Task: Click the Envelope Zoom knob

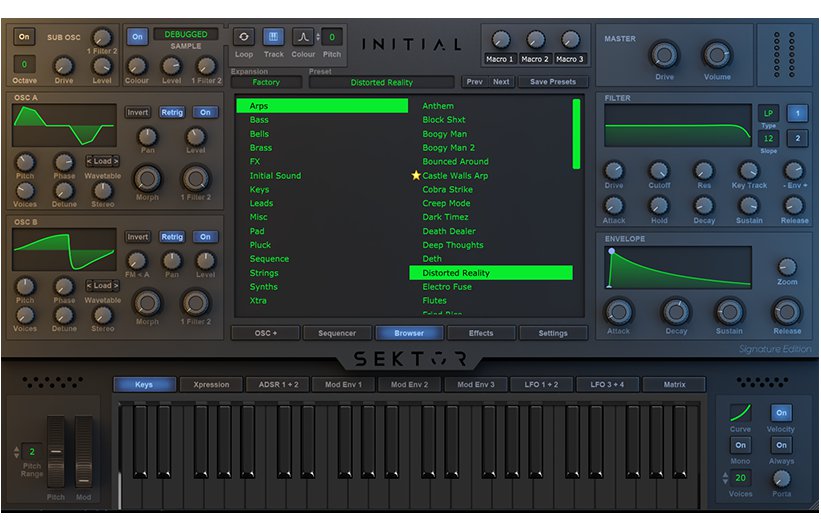Action: click(786, 268)
